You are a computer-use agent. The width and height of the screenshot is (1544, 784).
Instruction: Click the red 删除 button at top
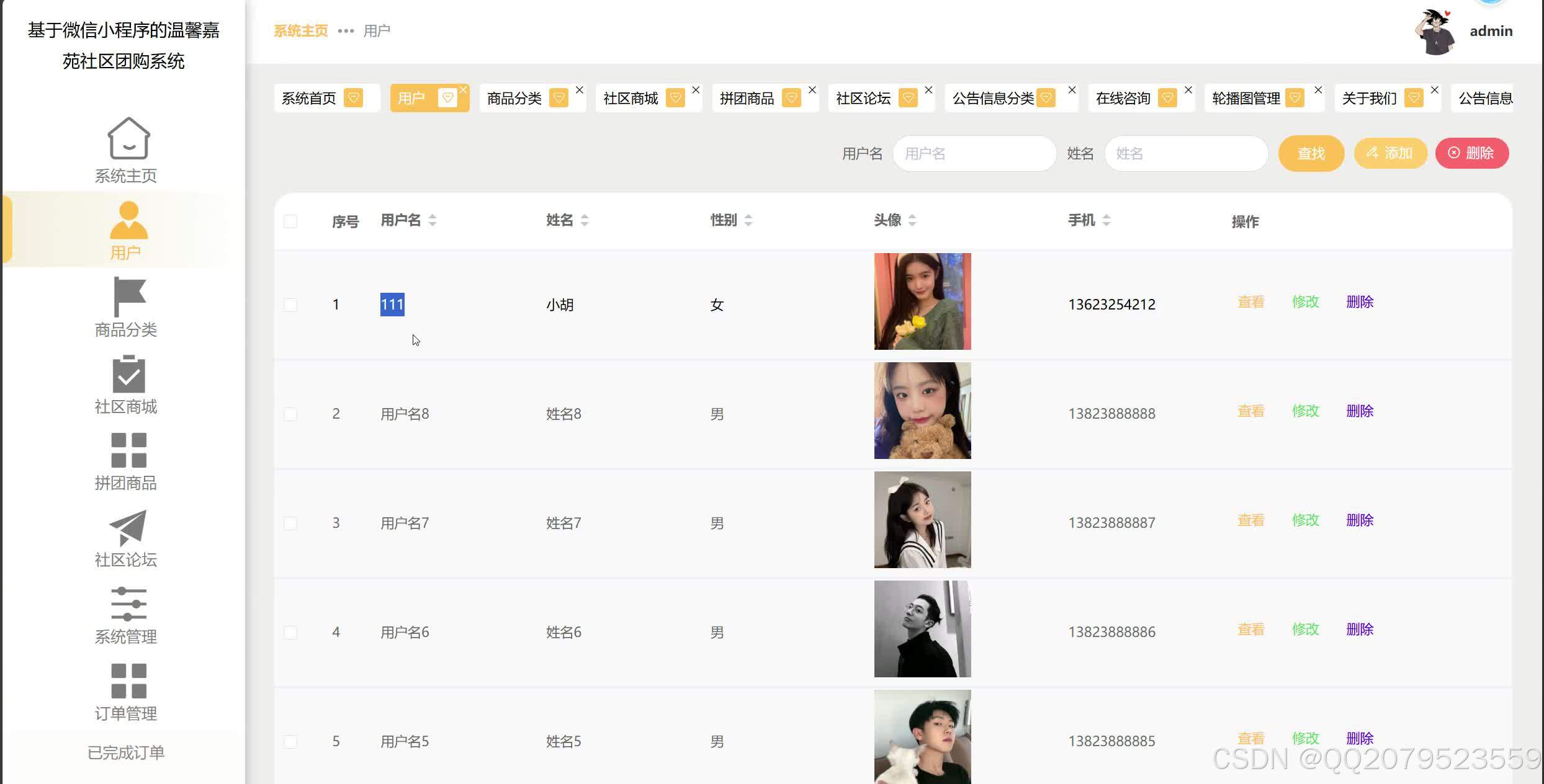click(1471, 153)
